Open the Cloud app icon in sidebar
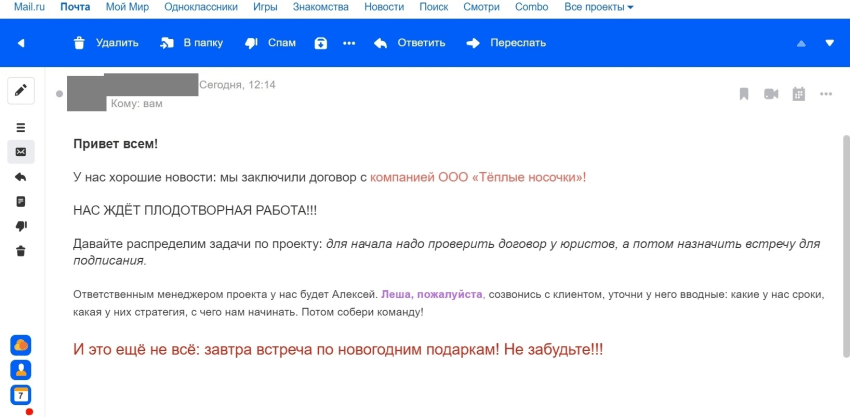The width and height of the screenshot is (850, 417). point(21,345)
